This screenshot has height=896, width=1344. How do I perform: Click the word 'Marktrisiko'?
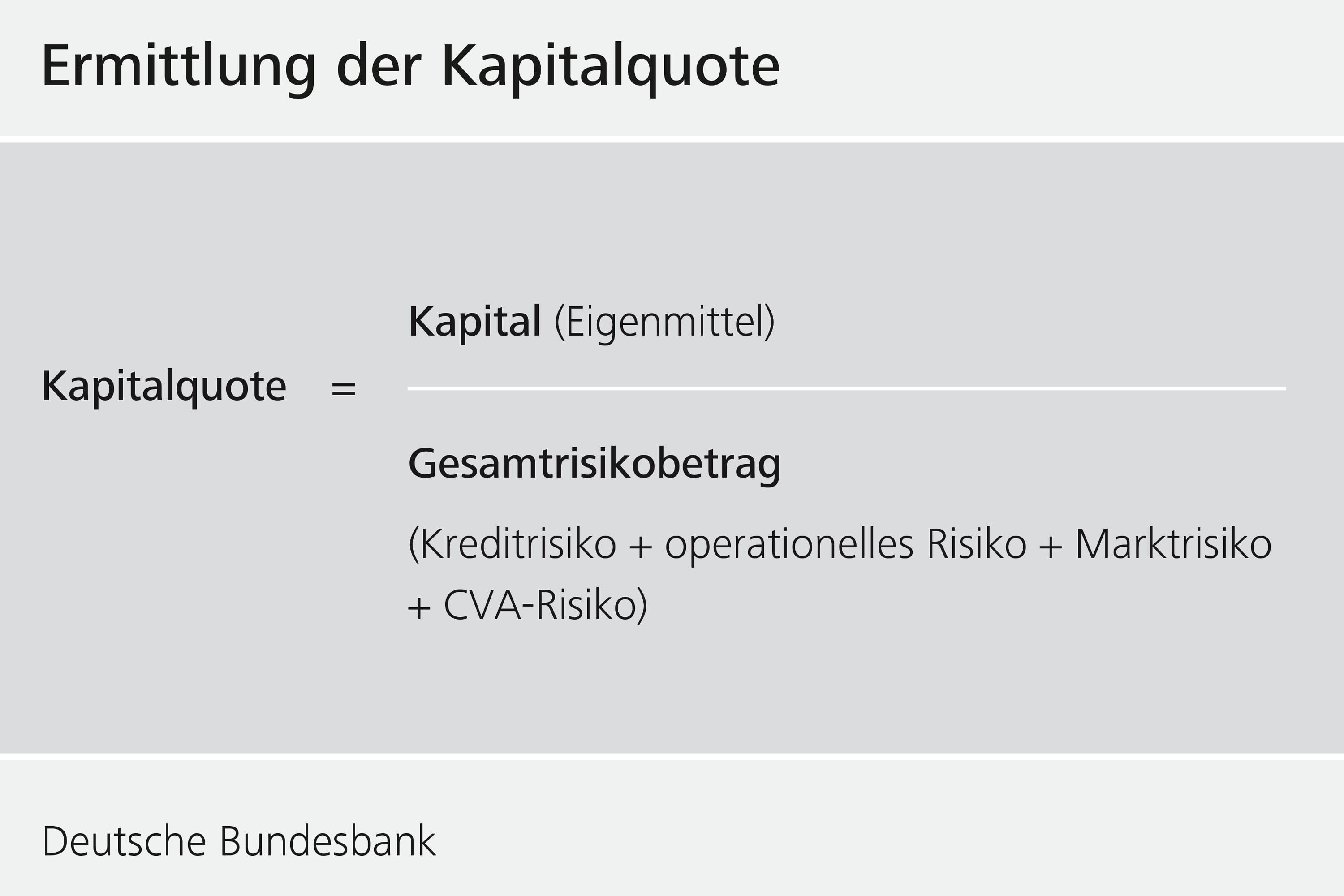[1174, 544]
